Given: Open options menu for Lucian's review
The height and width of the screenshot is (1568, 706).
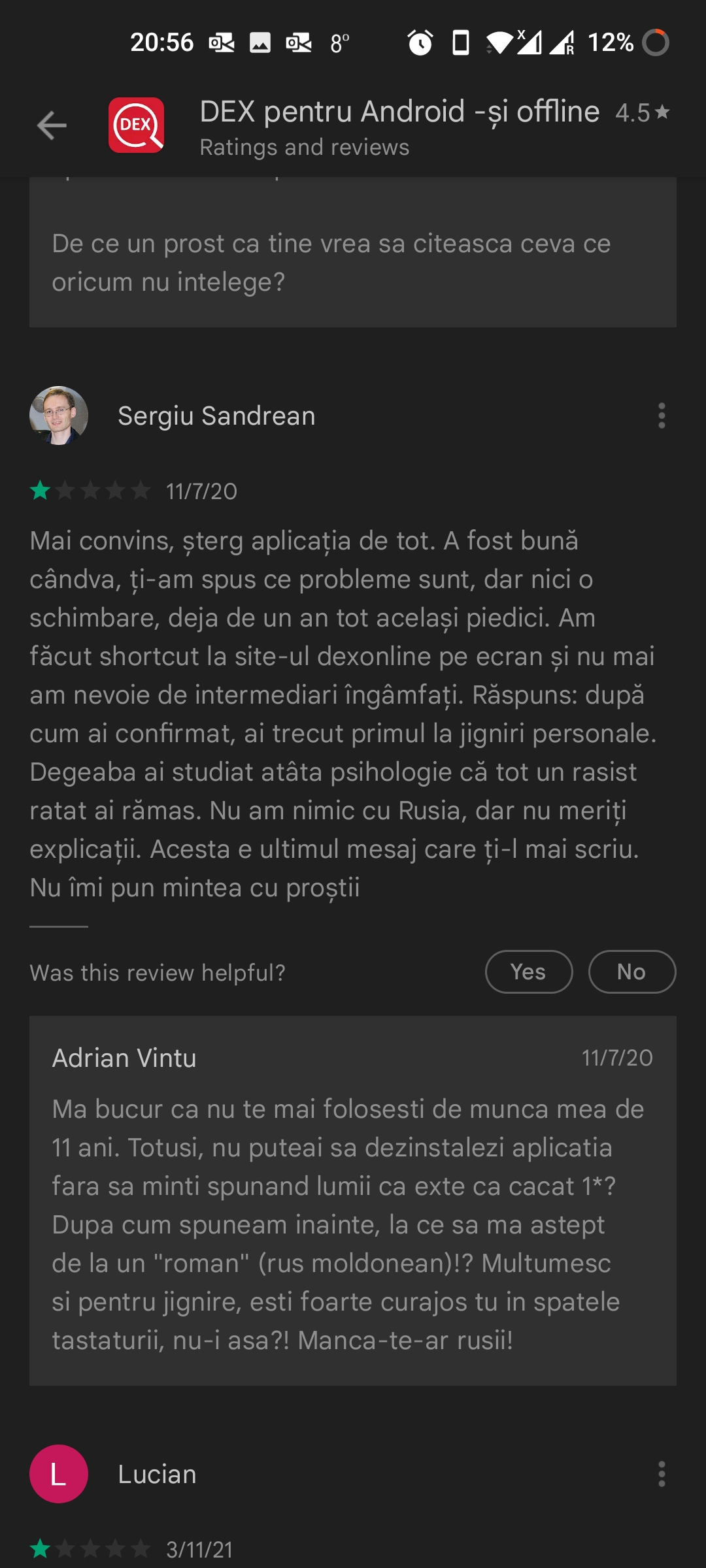Looking at the screenshot, I should click(x=662, y=1474).
